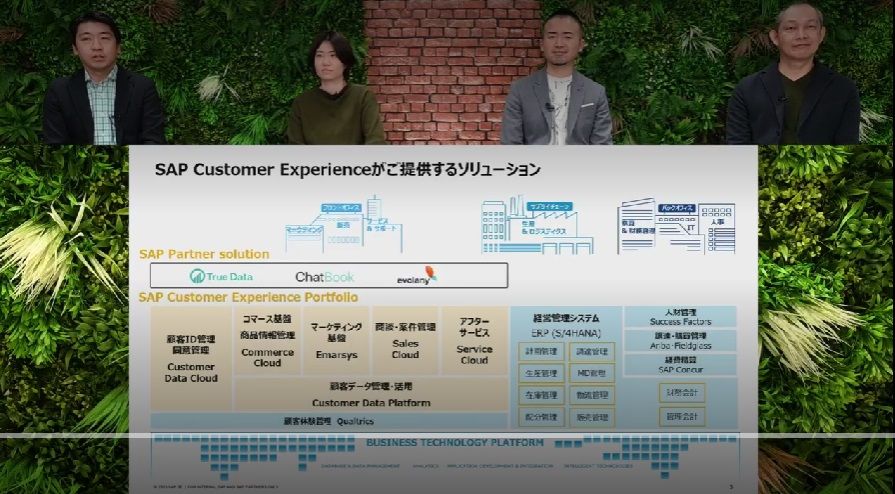This screenshot has height=494, width=895.
Task: Click the slide title SAP Customer Experienceがご提供するソリューション
Action: (x=348, y=170)
